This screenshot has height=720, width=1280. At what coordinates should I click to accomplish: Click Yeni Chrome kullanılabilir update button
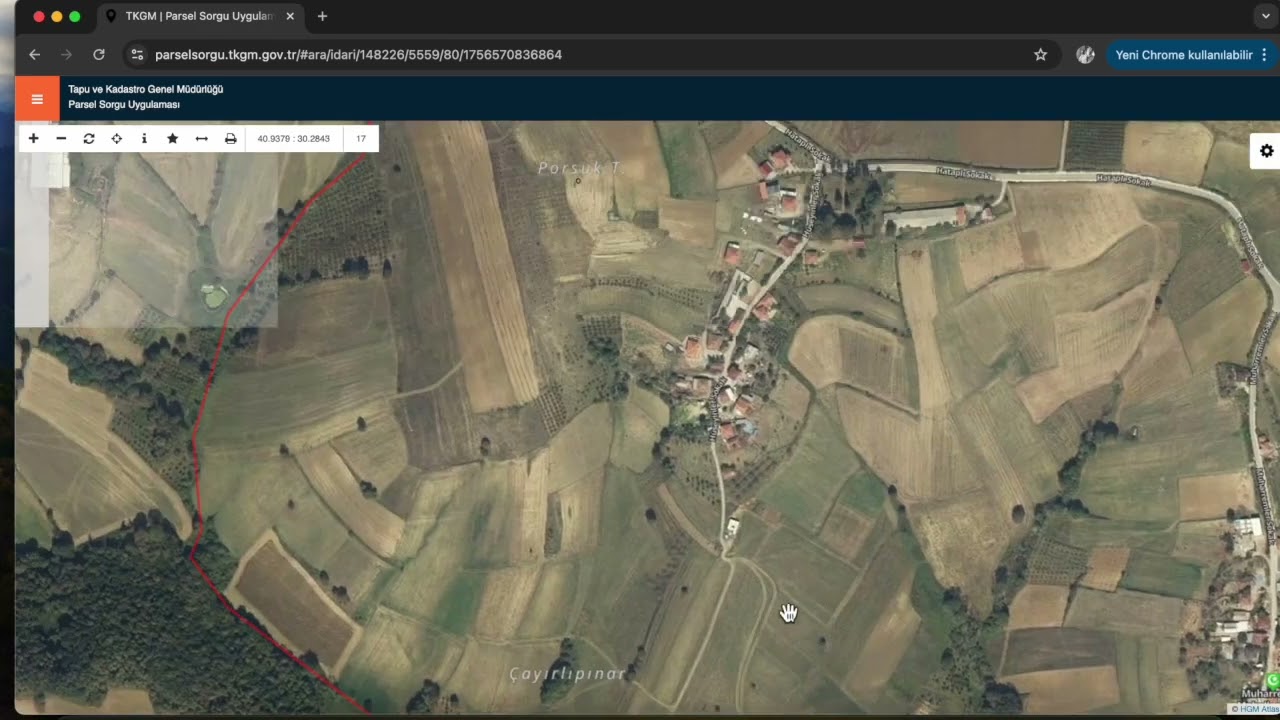(x=1183, y=55)
